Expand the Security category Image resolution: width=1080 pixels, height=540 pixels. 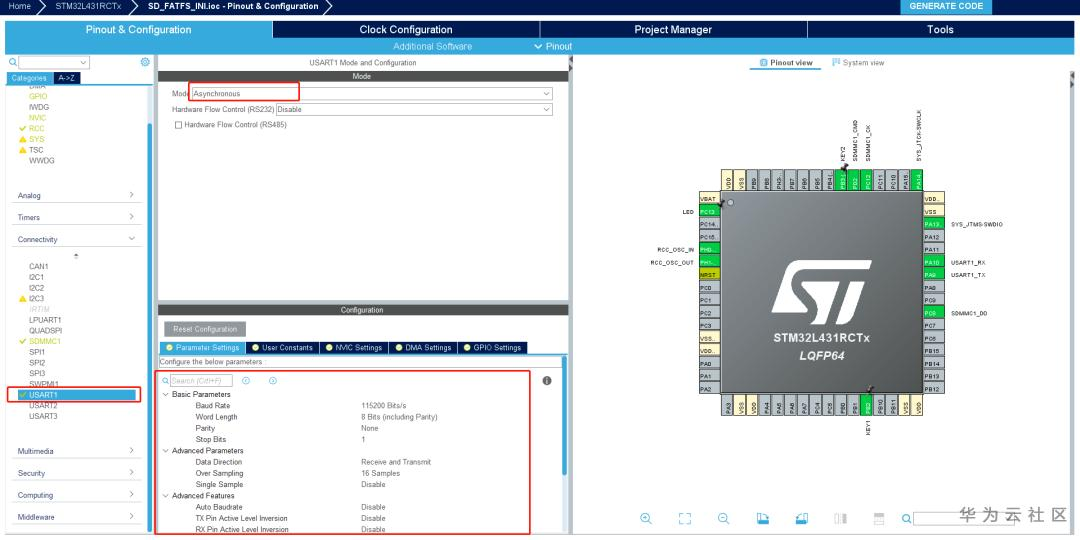click(x=76, y=473)
